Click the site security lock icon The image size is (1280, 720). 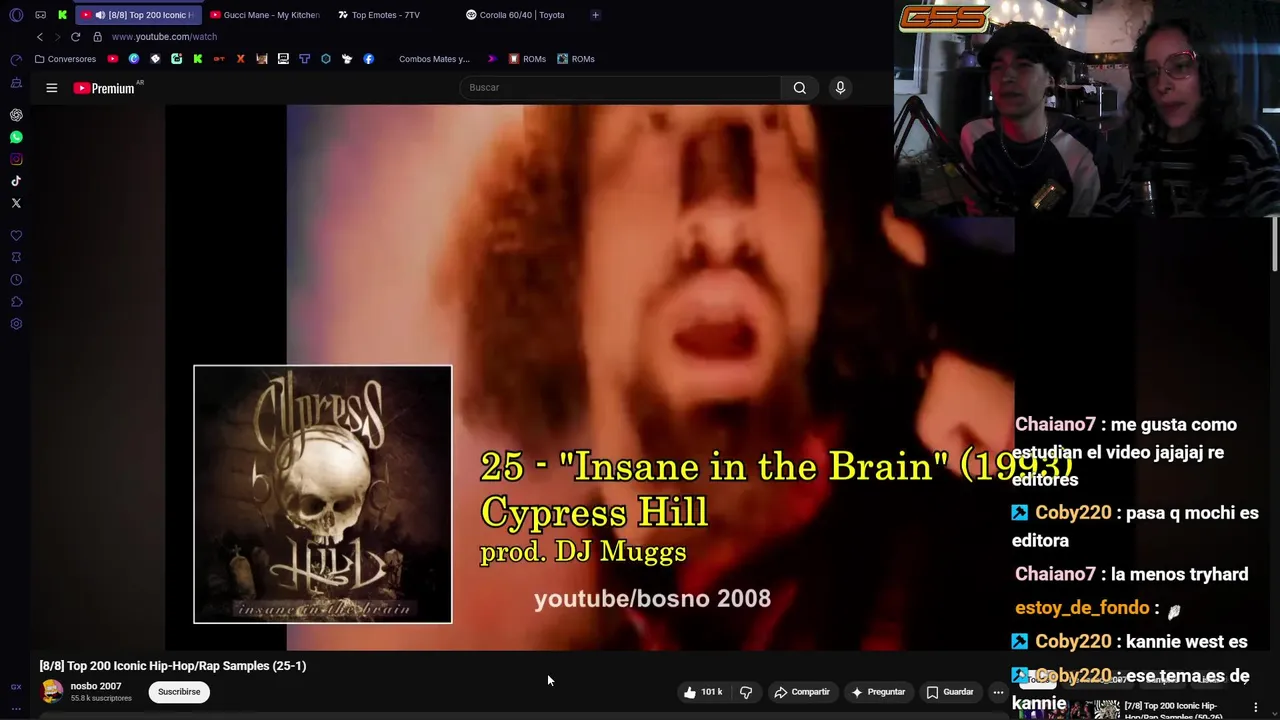click(x=97, y=37)
